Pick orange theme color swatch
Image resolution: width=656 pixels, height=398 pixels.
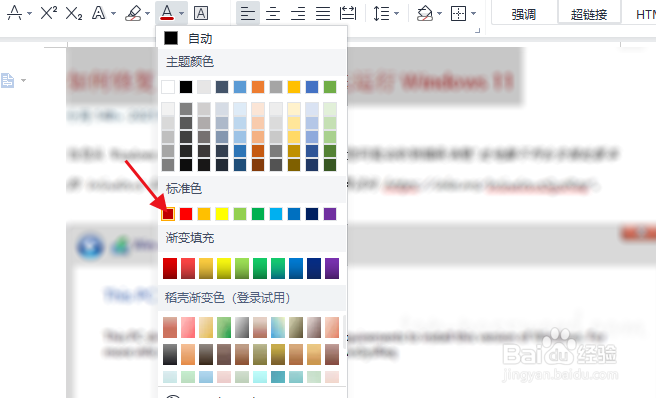pyautogui.click(x=258, y=87)
